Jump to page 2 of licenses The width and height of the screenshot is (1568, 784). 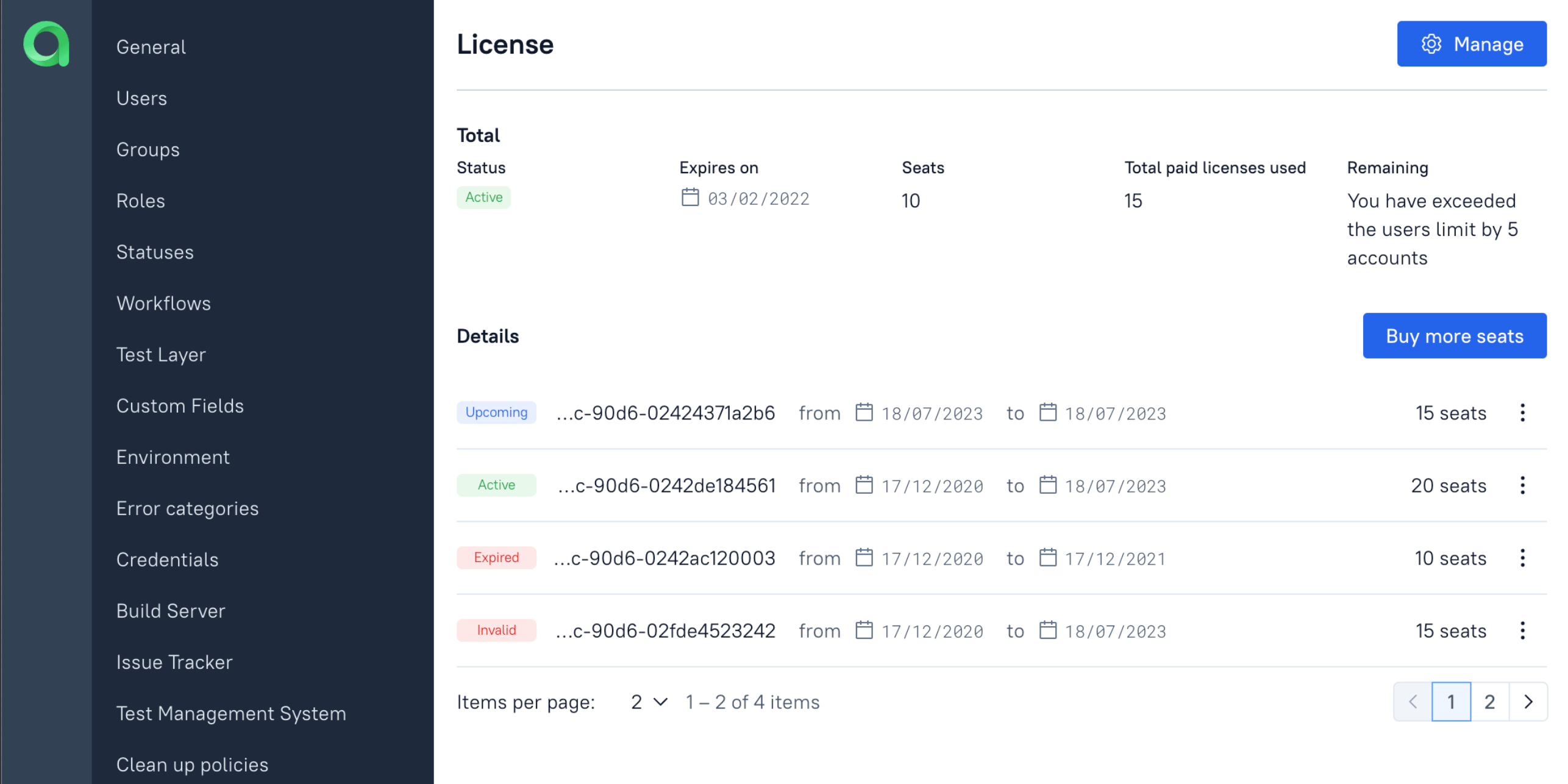pos(1489,702)
